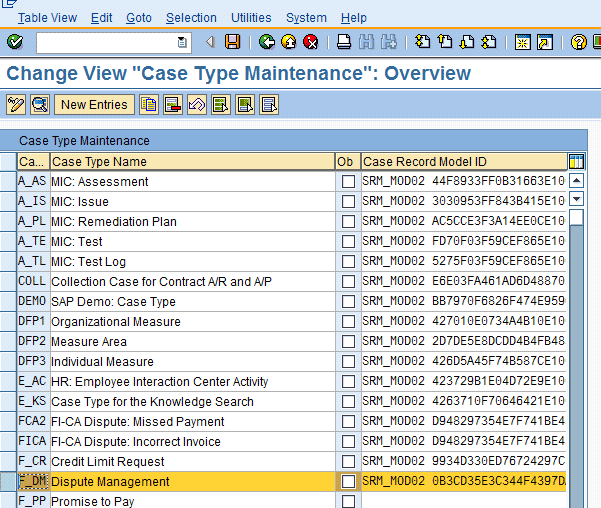
Task: Click the Delete row icon
Action: (x=173, y=104)
